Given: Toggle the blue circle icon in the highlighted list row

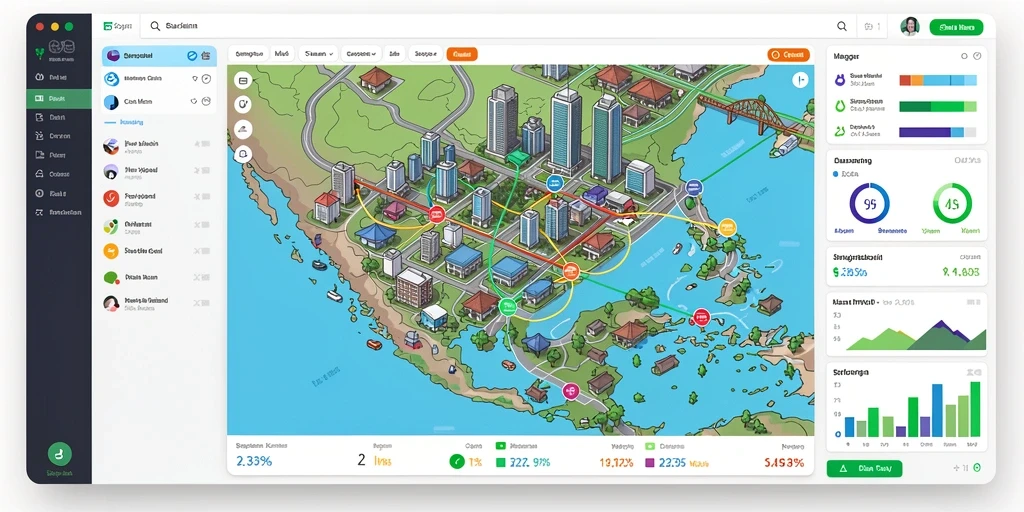Looking at the screenshot, I should tap(192, 56).
